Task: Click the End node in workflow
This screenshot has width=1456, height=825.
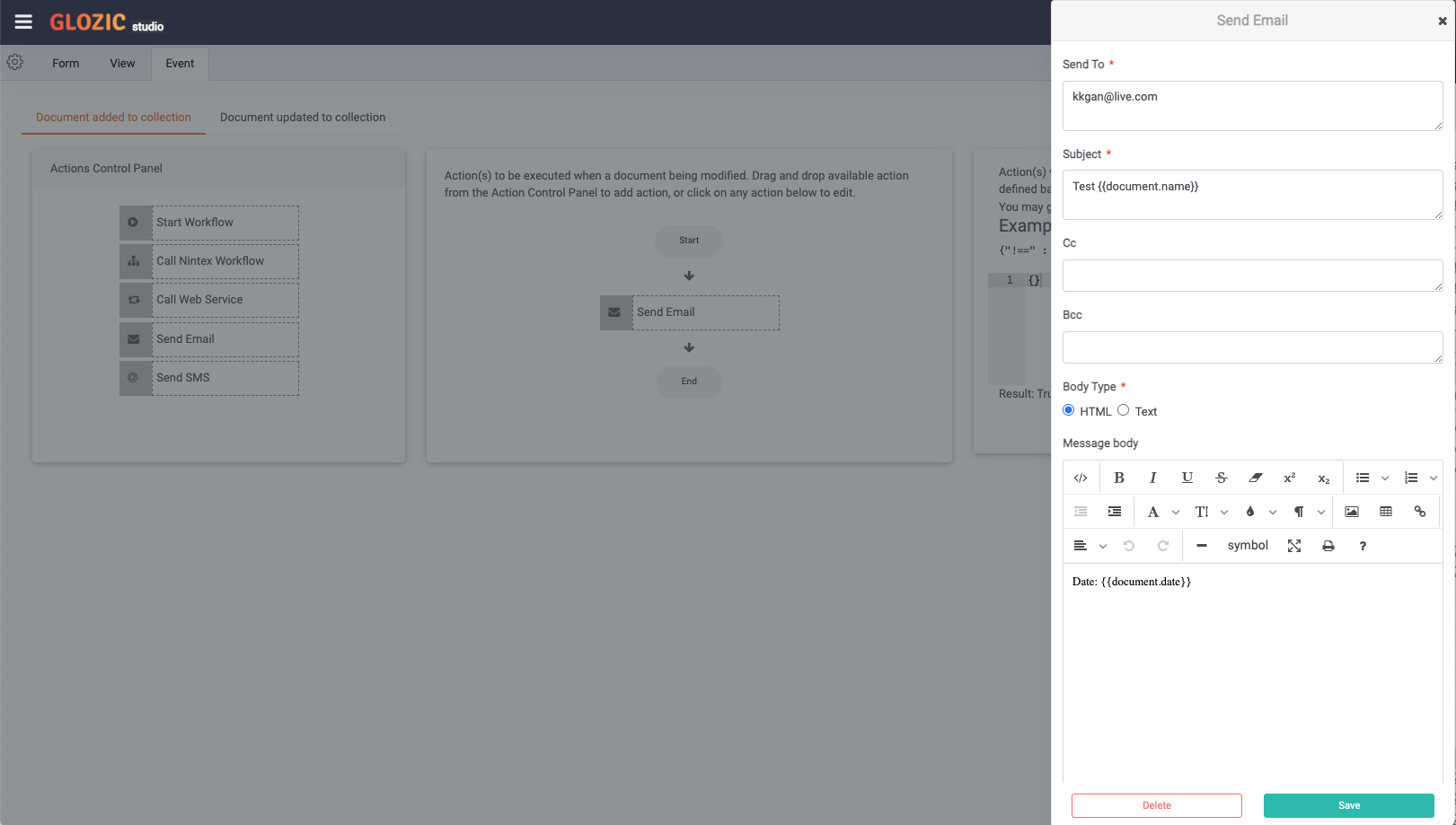Action: click(689, 382)
